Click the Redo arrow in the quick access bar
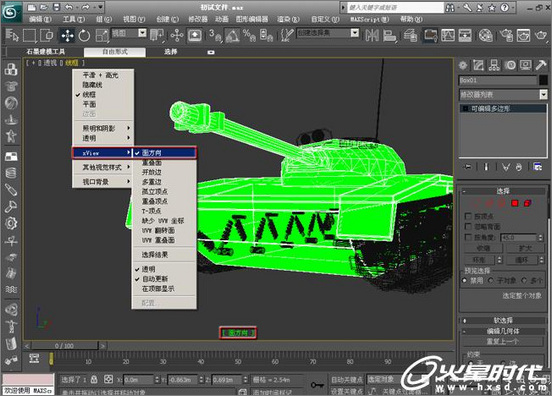 [x=86, y=7]
